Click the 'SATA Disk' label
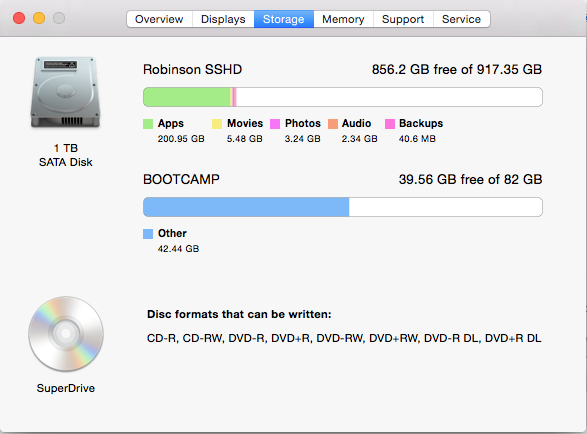Screen dimensions: 587x434 (66, 163)
